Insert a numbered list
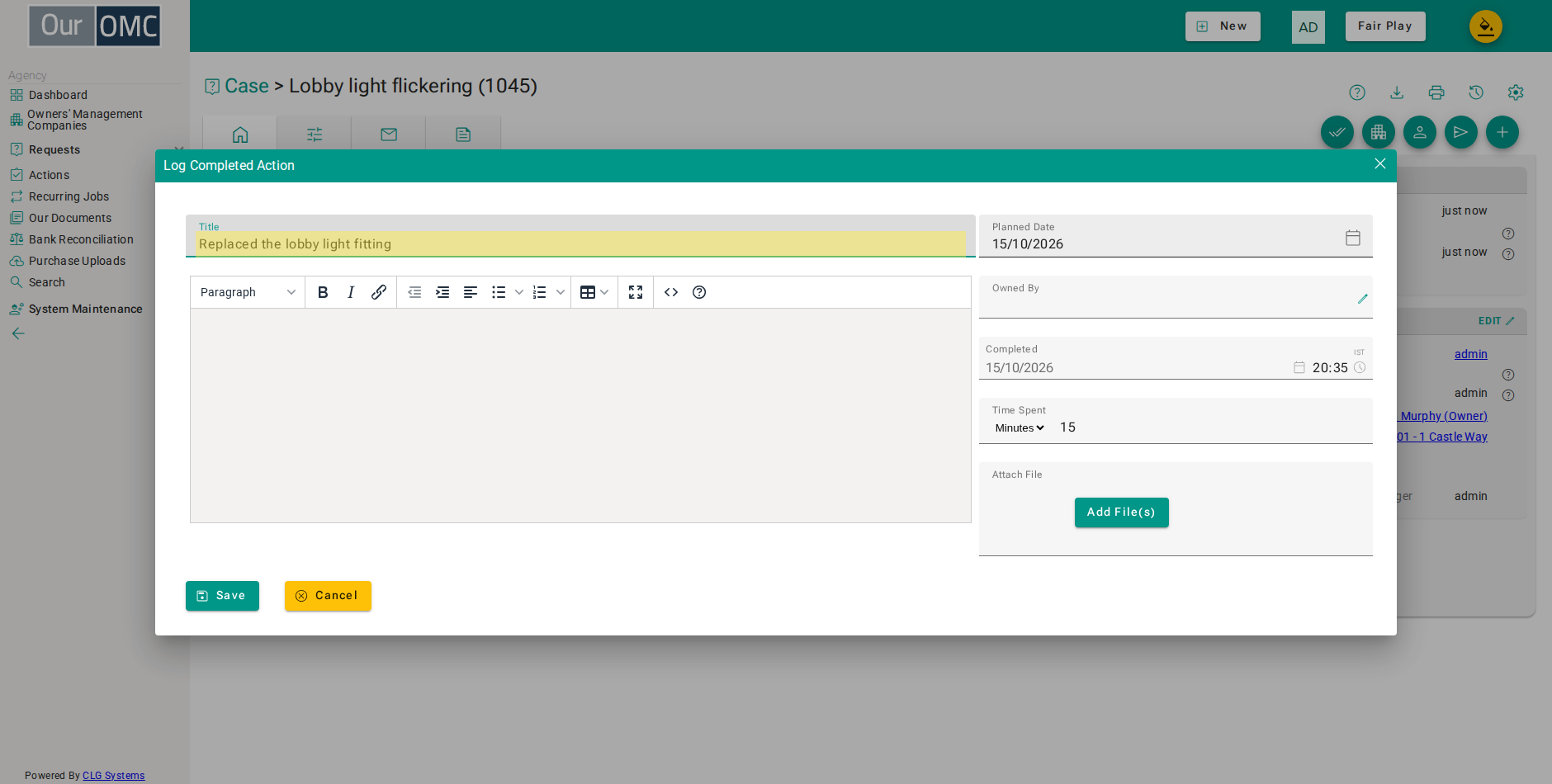This screenshot has height=784, width=1552. (x=540, y=292)
